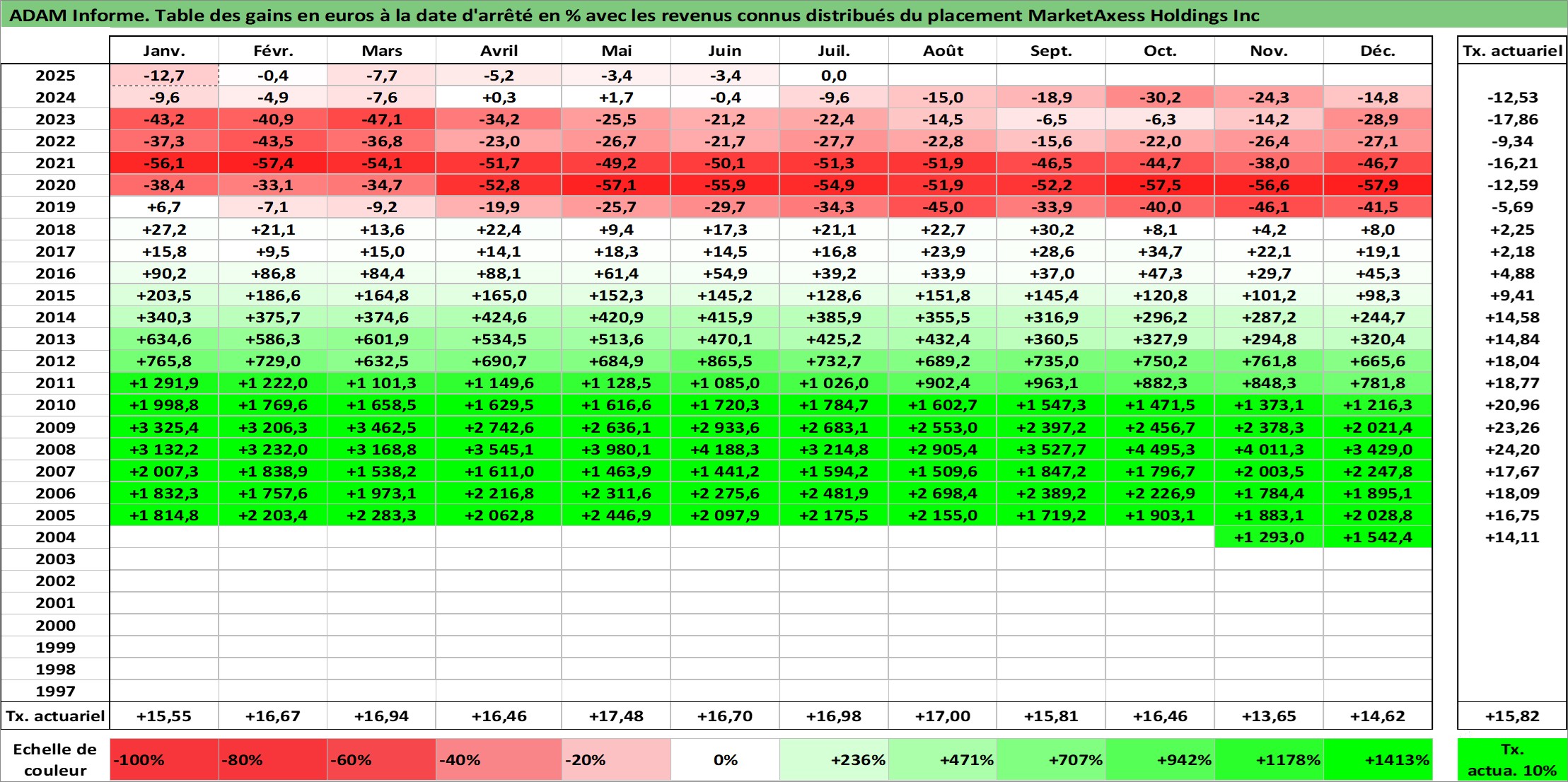Select the August 2006 value +2 698,4
The width and height of the screenshot is (1568, 782).
tap(943, 494)
